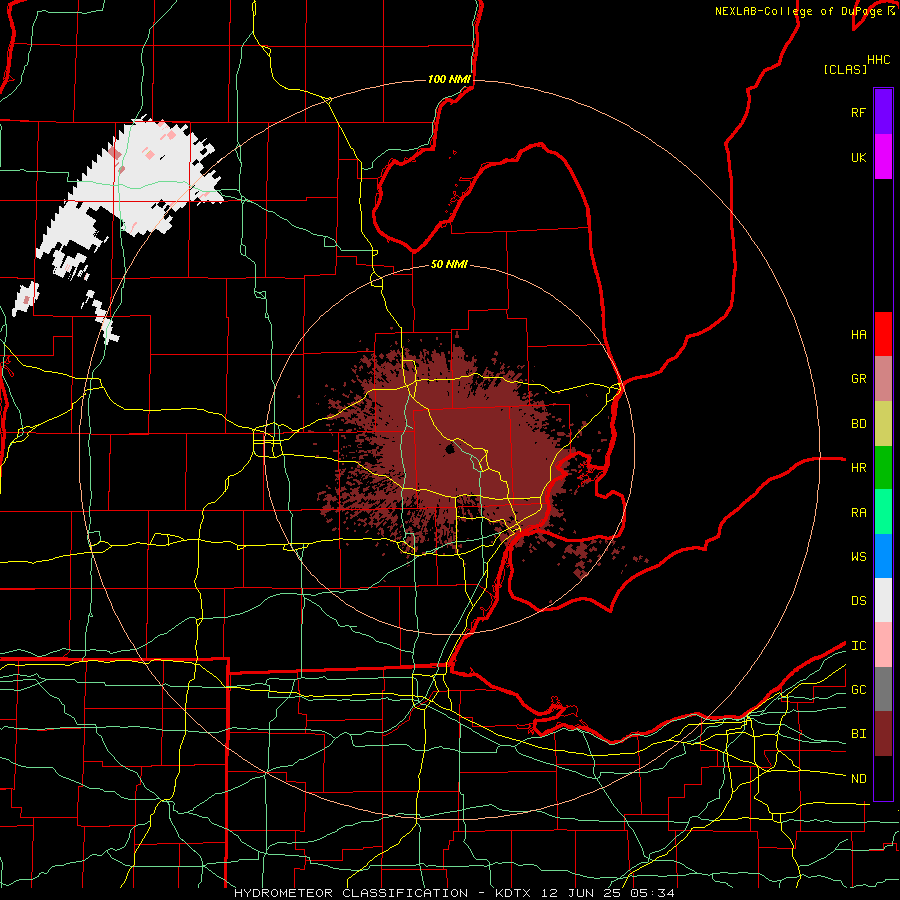Screen dimensions: 900x900
Task: Select the BD yellow legend swatch
Action: click(x=883, y=423)
